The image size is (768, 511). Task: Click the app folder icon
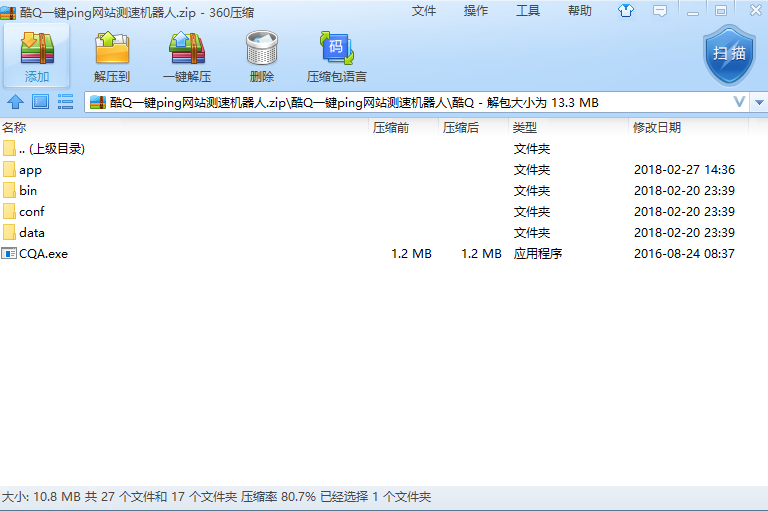click(x=9, y=170)
